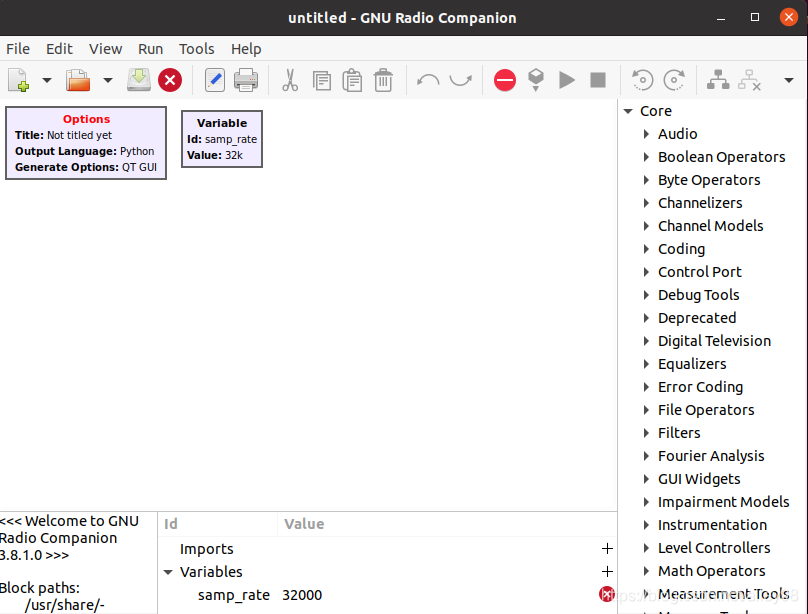Select GUI Widgets in block tree
Image resolution: width=808 pixels, height=614 pixels.
click(x=699, y=479)
